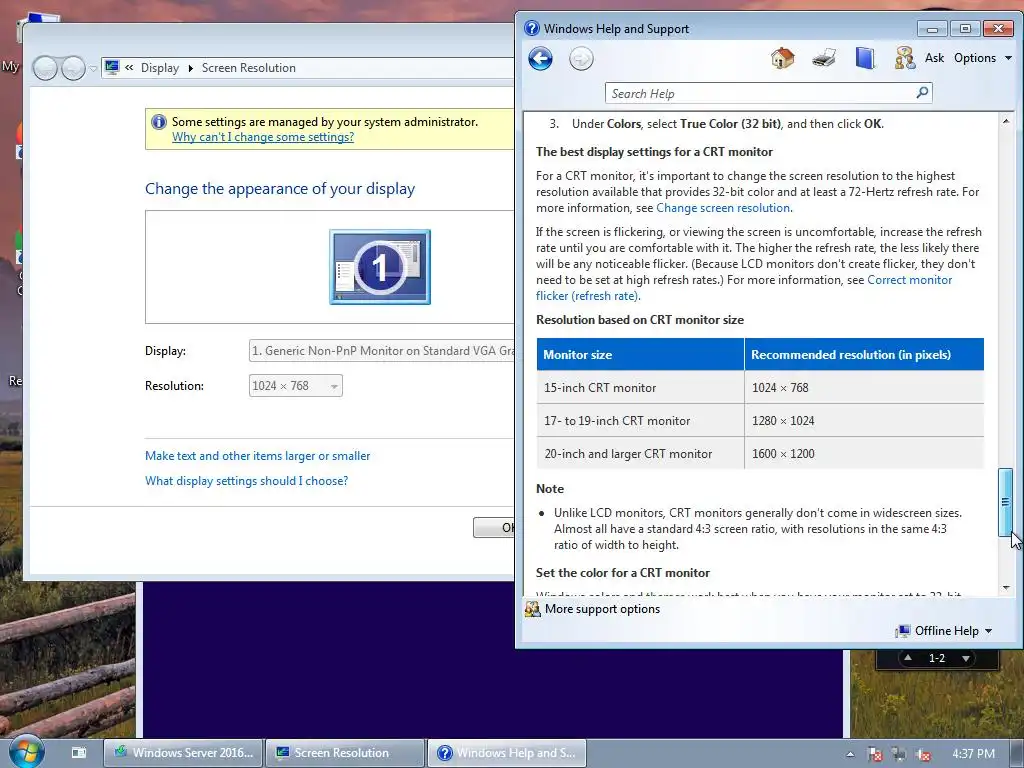Click the search magnifier icon
Viewport: 1024px width, 768px height.
[x=922, y=93]
